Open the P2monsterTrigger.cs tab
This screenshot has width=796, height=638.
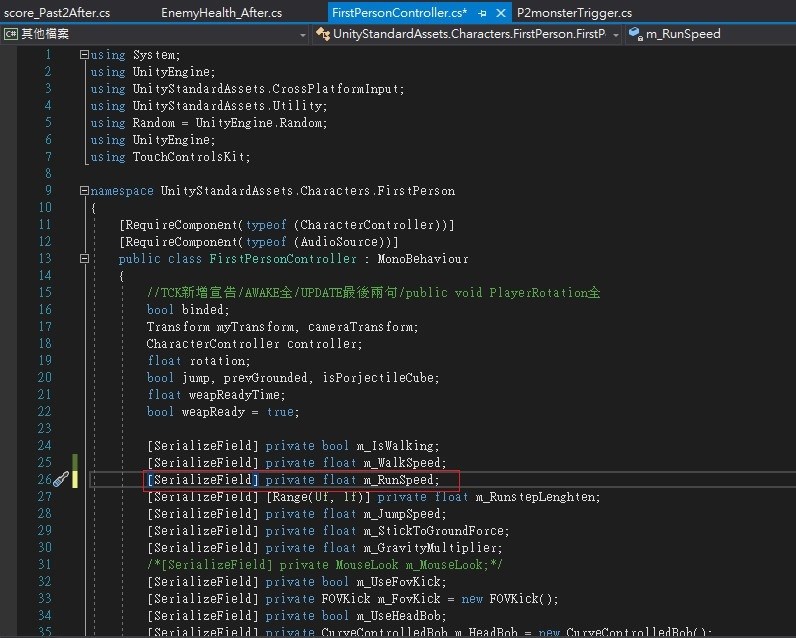574,13
